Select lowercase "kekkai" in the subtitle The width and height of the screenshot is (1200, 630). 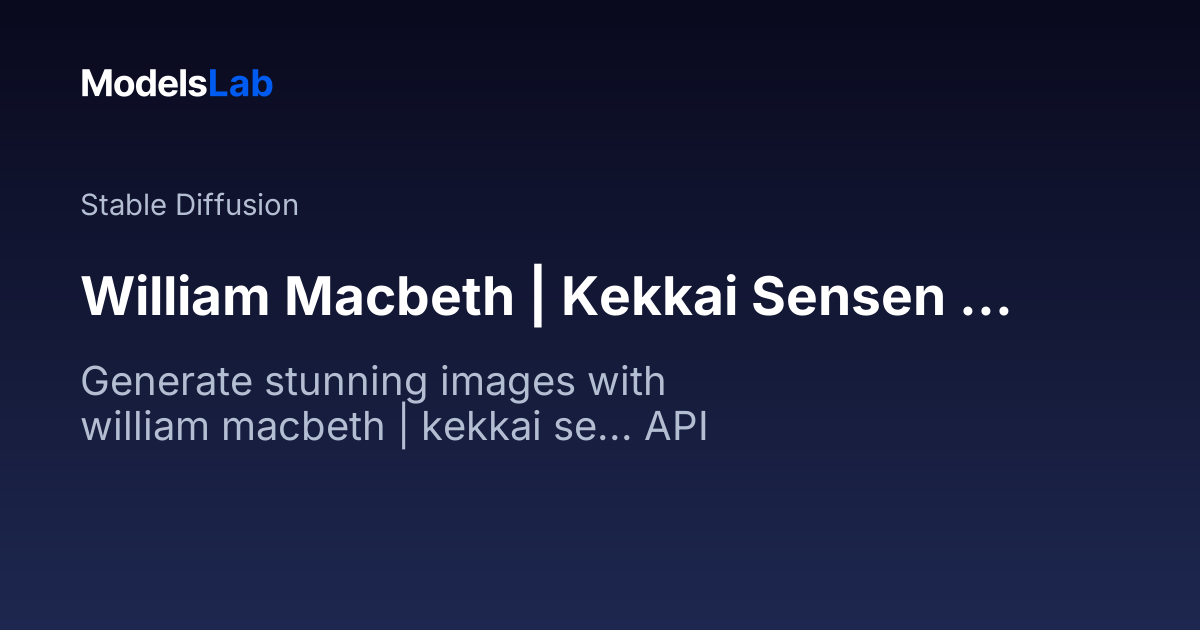(x=472, y=427)
